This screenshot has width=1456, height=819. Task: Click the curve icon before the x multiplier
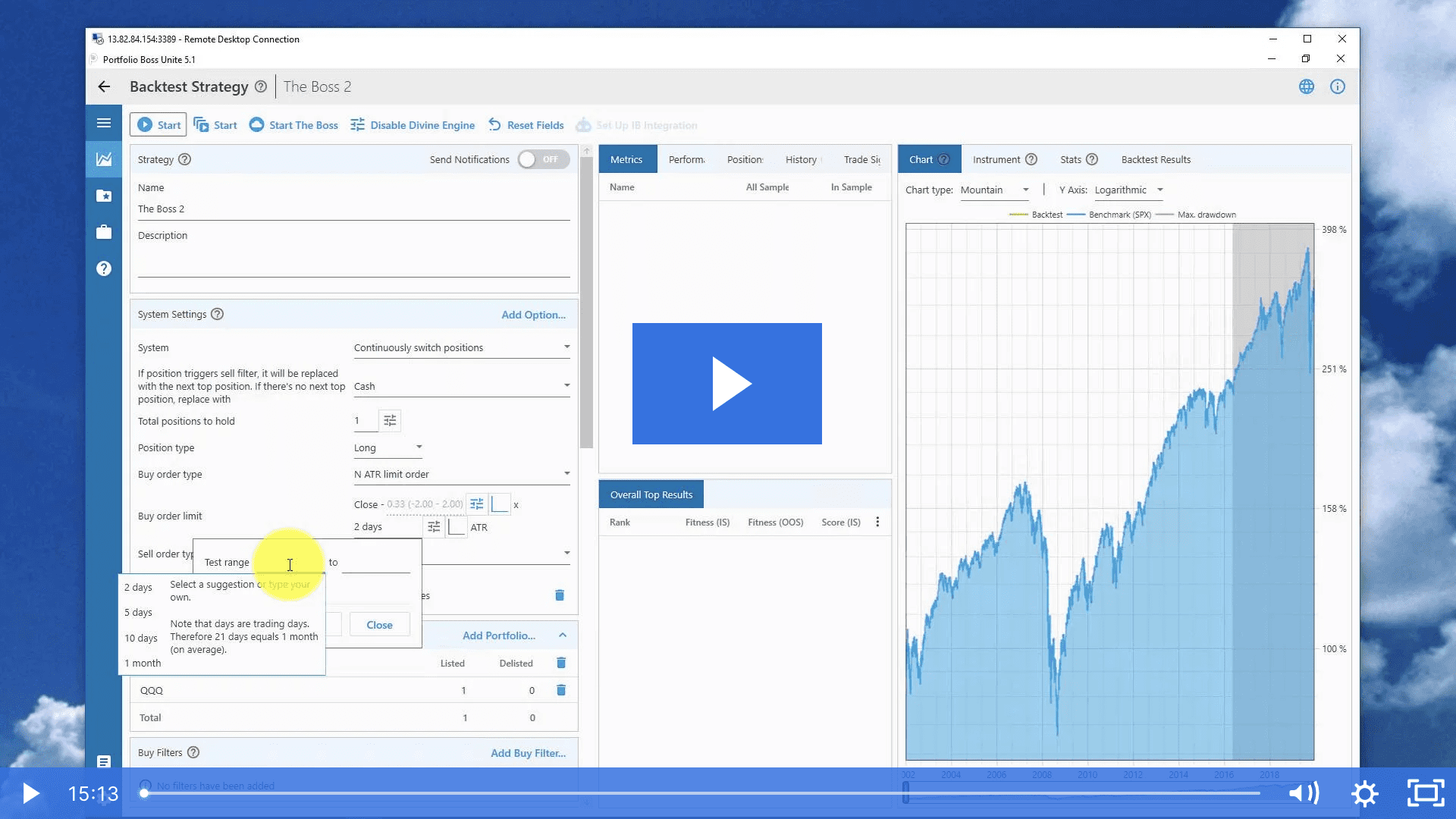(x=500, y=504)
